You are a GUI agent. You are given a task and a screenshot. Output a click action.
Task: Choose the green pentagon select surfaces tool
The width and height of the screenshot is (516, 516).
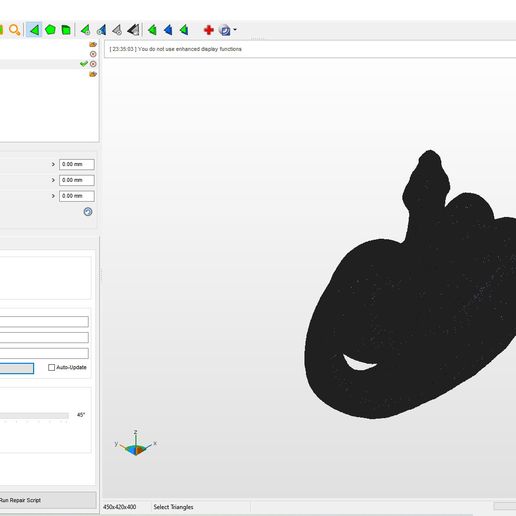click(50, 30)
